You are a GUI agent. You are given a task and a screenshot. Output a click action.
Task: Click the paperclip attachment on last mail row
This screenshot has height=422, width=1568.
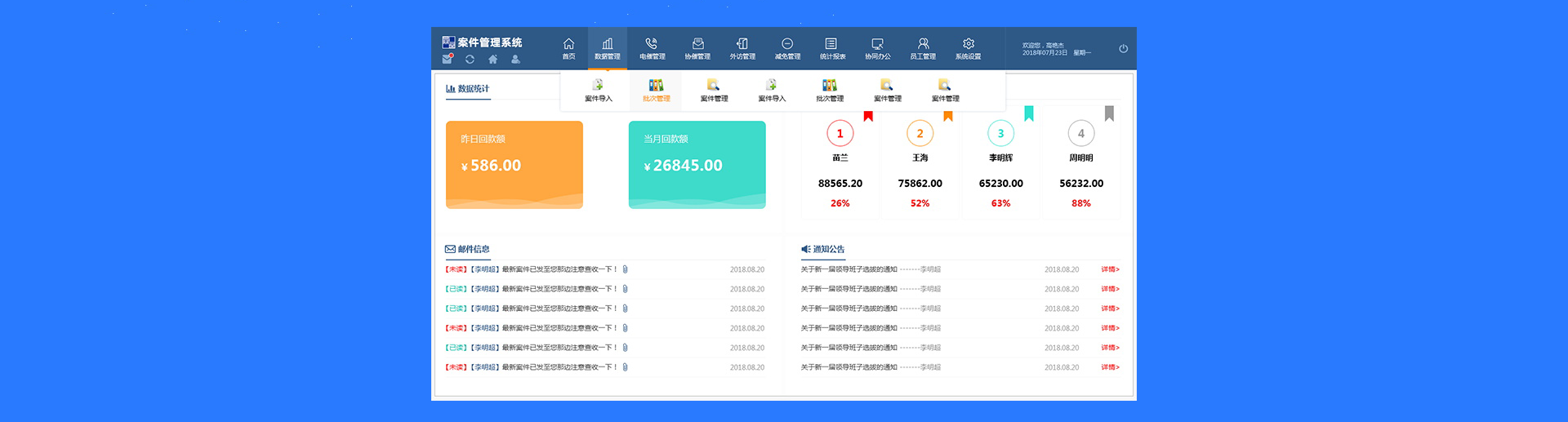(x=625, y=367)
